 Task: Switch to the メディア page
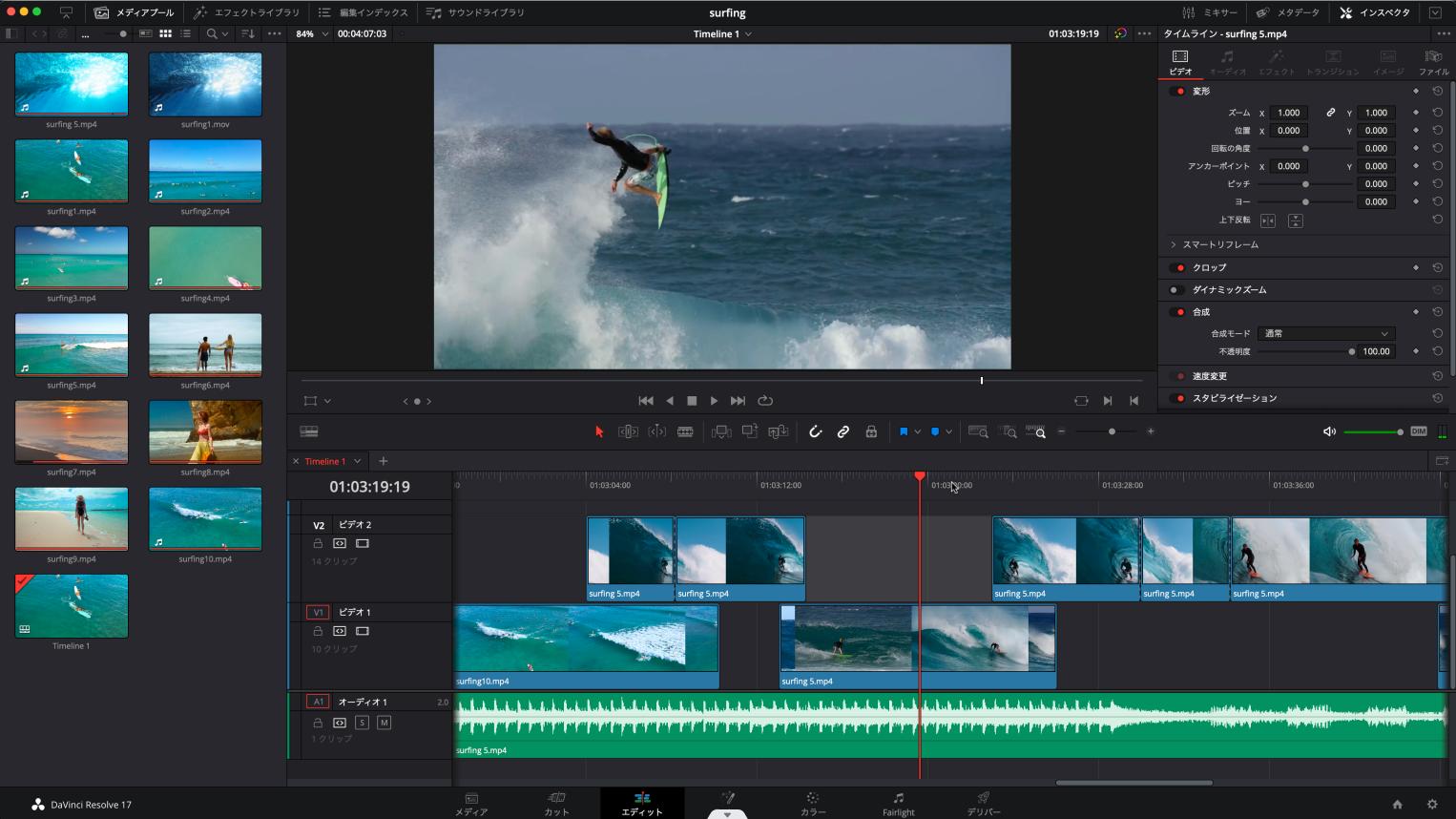[x=471, y=804]
